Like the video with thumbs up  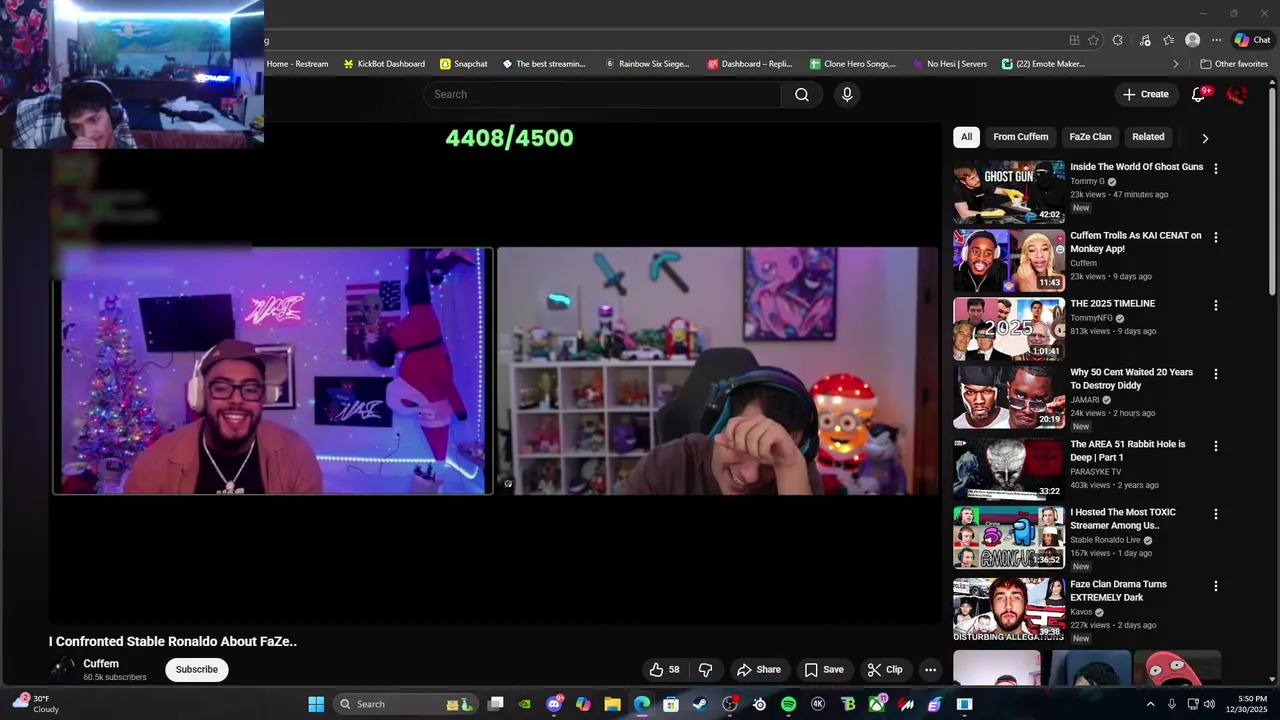(664, 670)
